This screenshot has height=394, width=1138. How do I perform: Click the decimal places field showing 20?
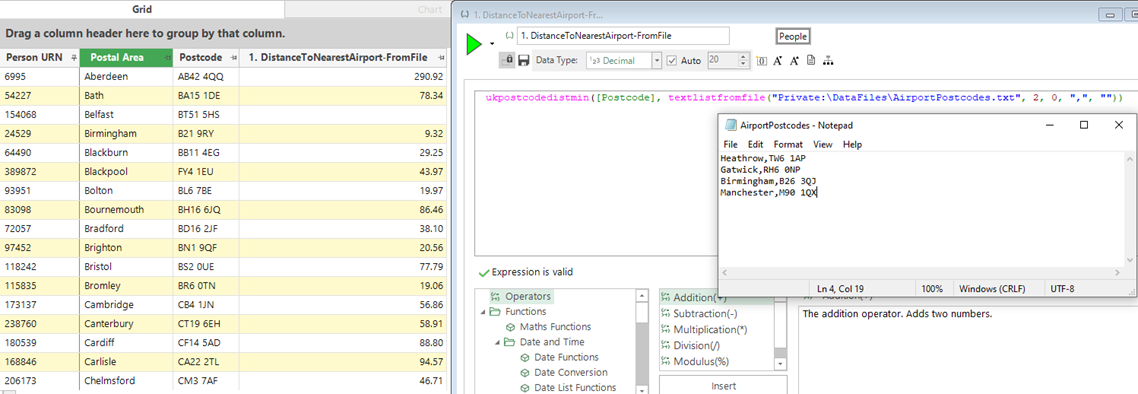click(723, 61)
